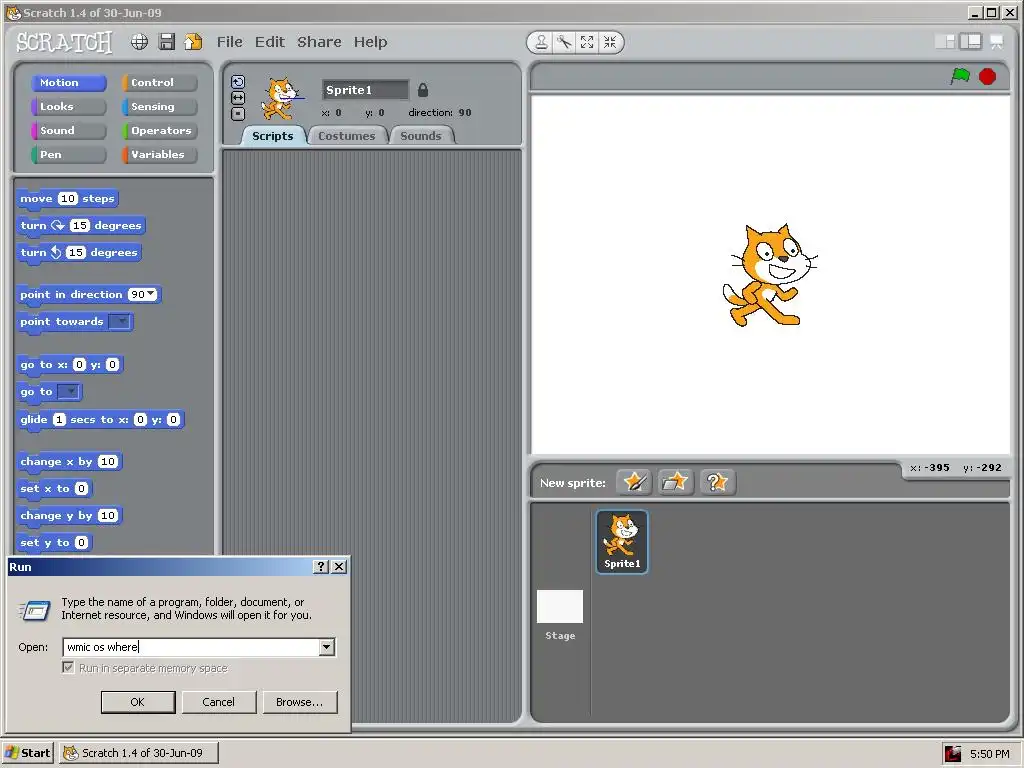The height and width of the screenshot is (768, 1024).
Task: Click the glide 1 secs block
Action: [101, 420]
